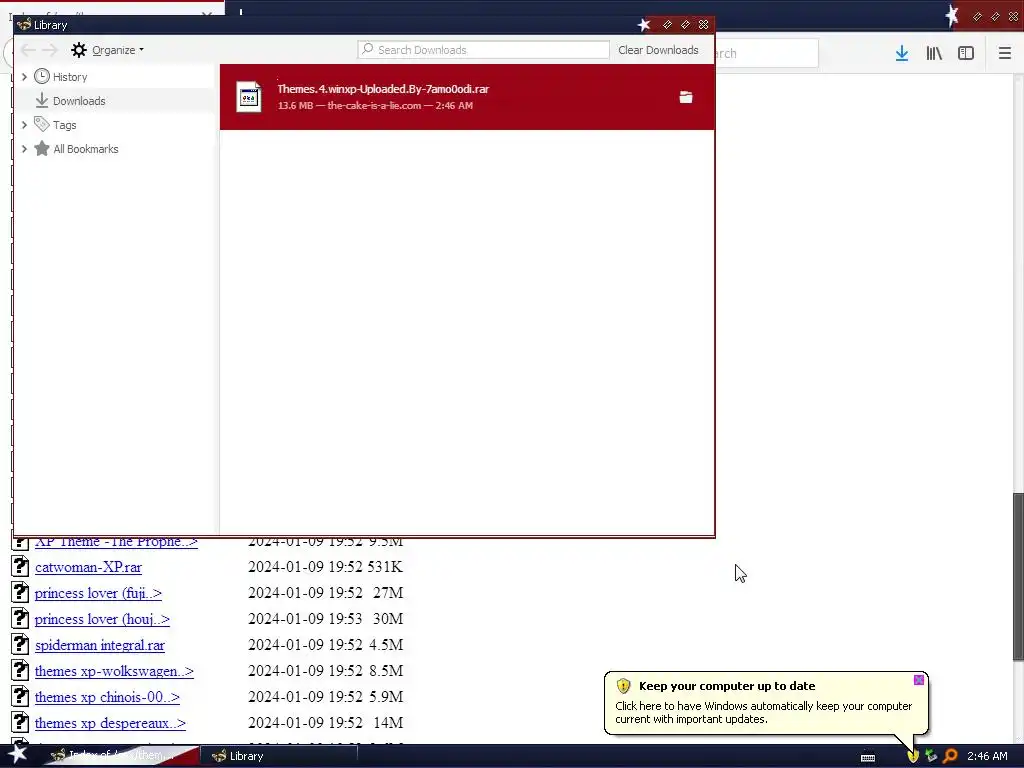Click the Firefox downloads arrow toolbar icon

(902, 54)
